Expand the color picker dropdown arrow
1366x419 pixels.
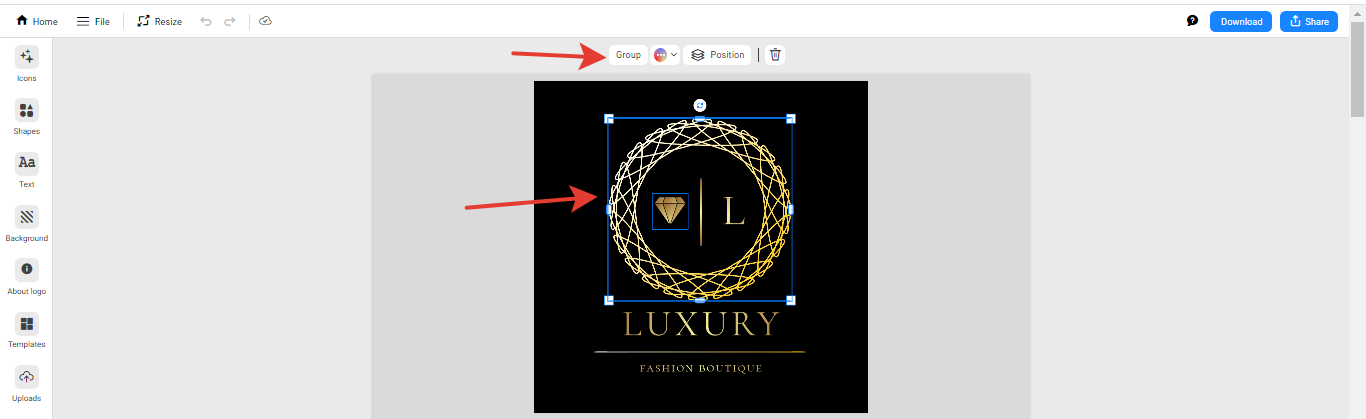(x=674, y=55)
